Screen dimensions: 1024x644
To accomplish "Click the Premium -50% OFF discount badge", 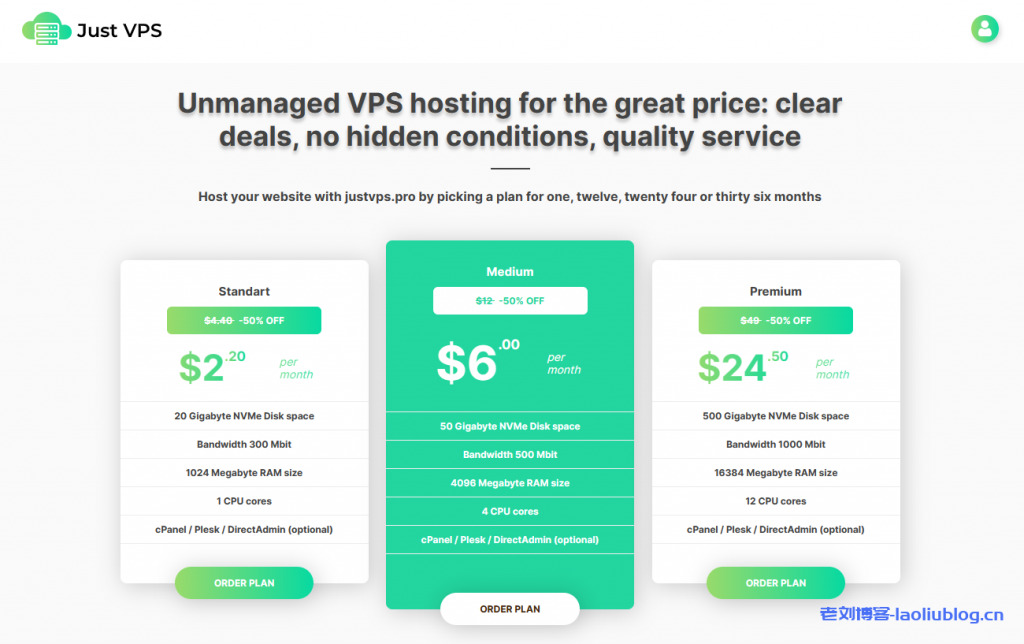I will pos(776,320).
